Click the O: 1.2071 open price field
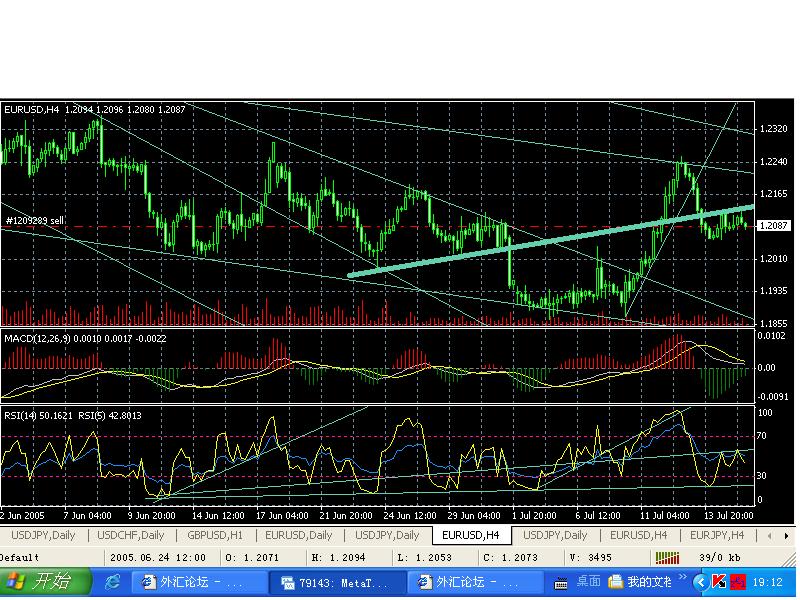Image resolution: width=800 pixels, height=600 pixels. (x=251, y=558)
